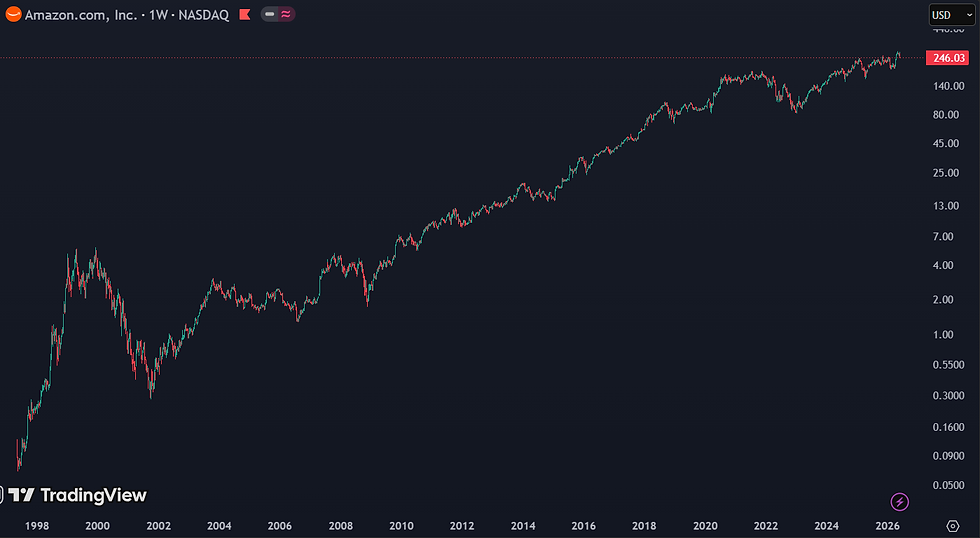Click the 4.00 price axis label
The width and height of the screenshot is (980, 538).
point(943,266)
